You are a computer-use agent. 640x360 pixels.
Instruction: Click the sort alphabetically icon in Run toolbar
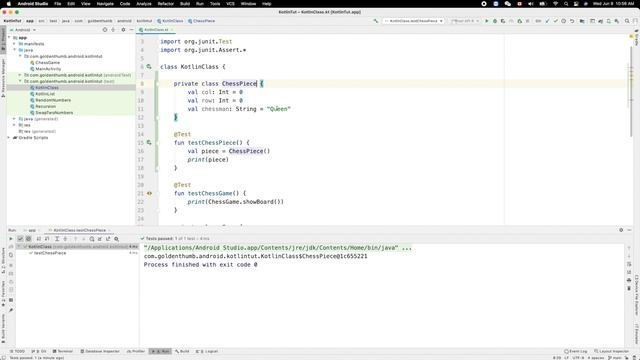point(39,239)
